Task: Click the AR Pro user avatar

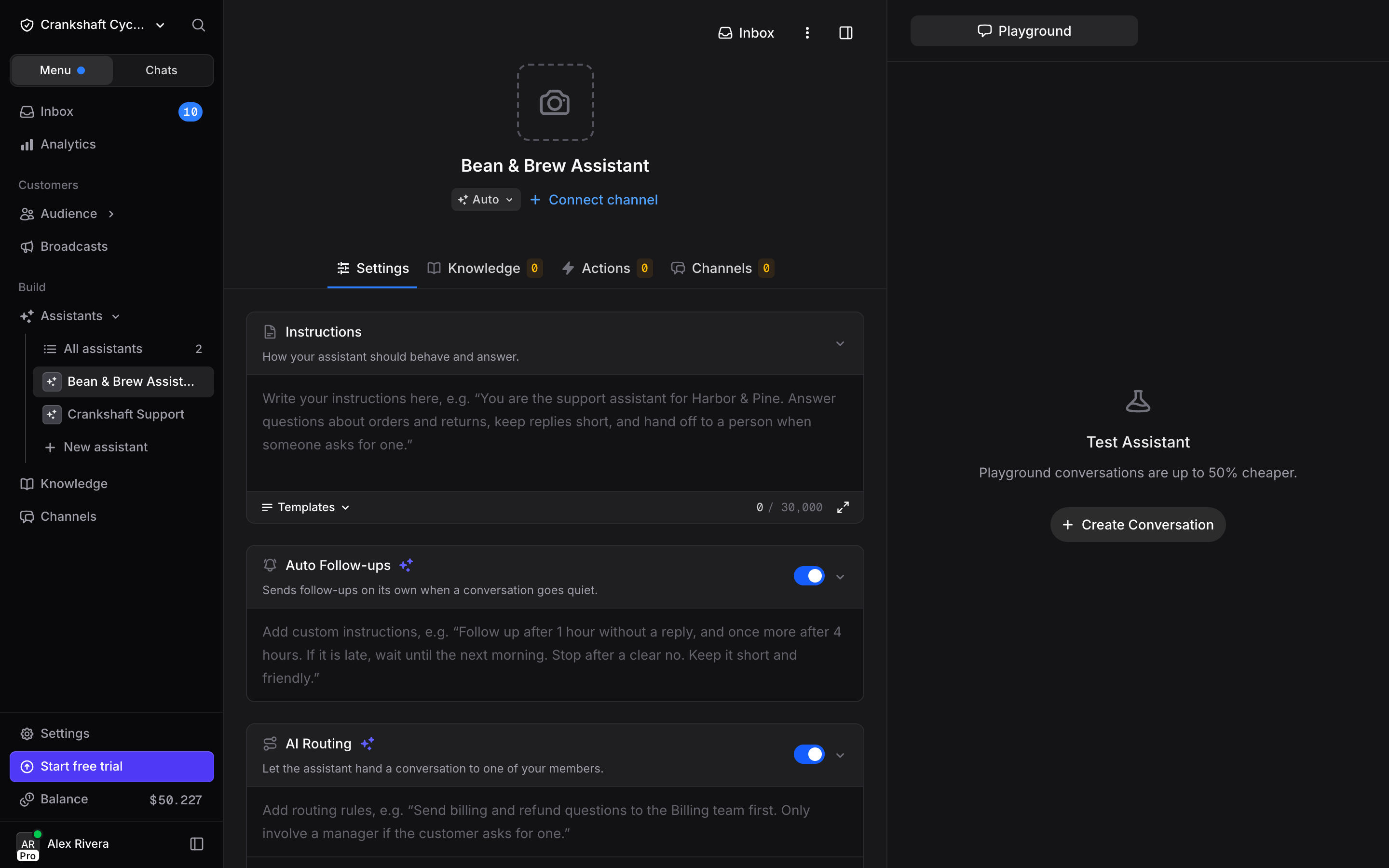Action: point(27,846)
